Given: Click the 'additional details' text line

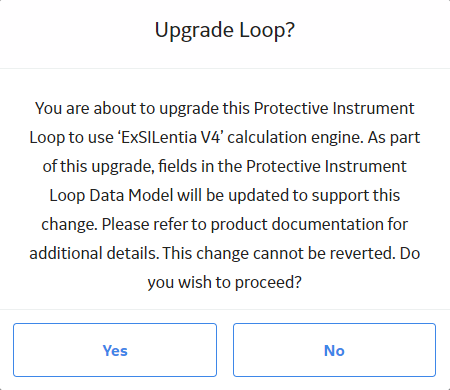Looking at the screenshot, I should (x=225, y=253).
